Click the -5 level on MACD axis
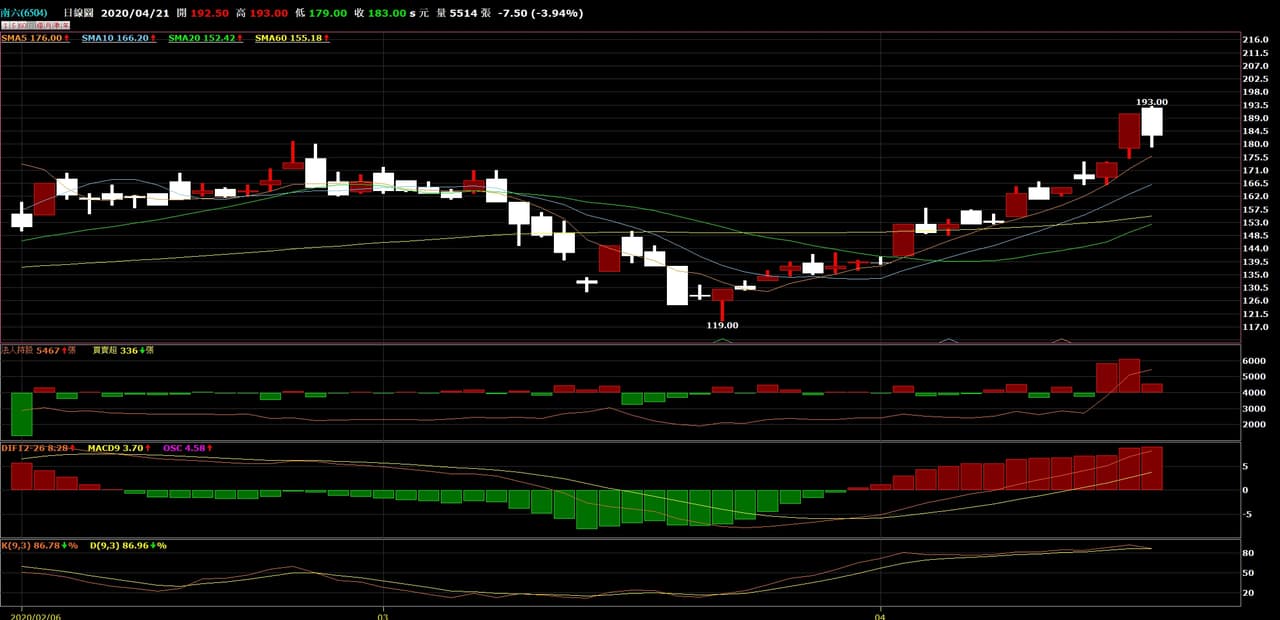The image size is (1280, 620). 1247,515
